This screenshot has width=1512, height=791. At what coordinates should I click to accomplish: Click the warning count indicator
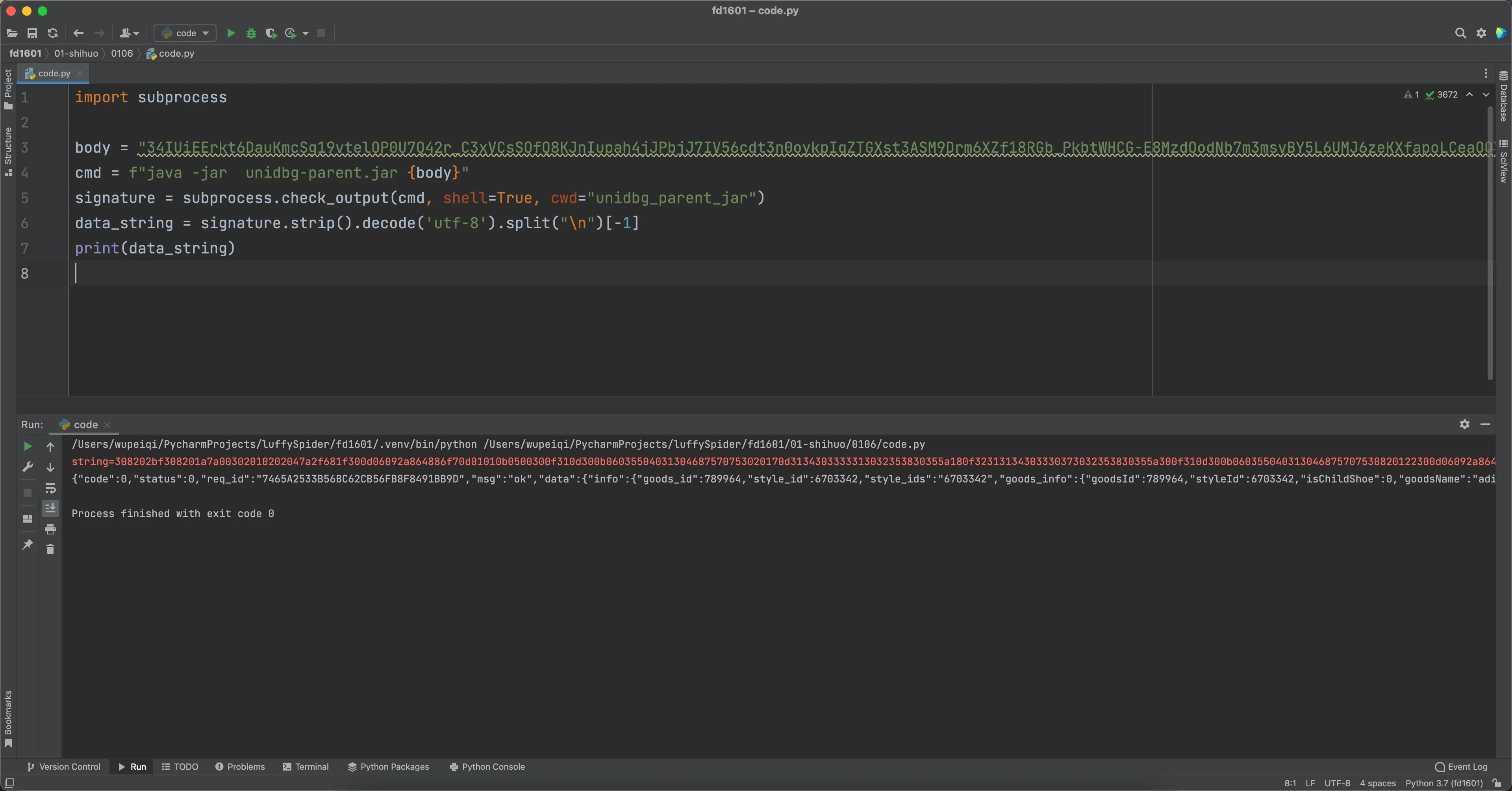pos(1412,94)
